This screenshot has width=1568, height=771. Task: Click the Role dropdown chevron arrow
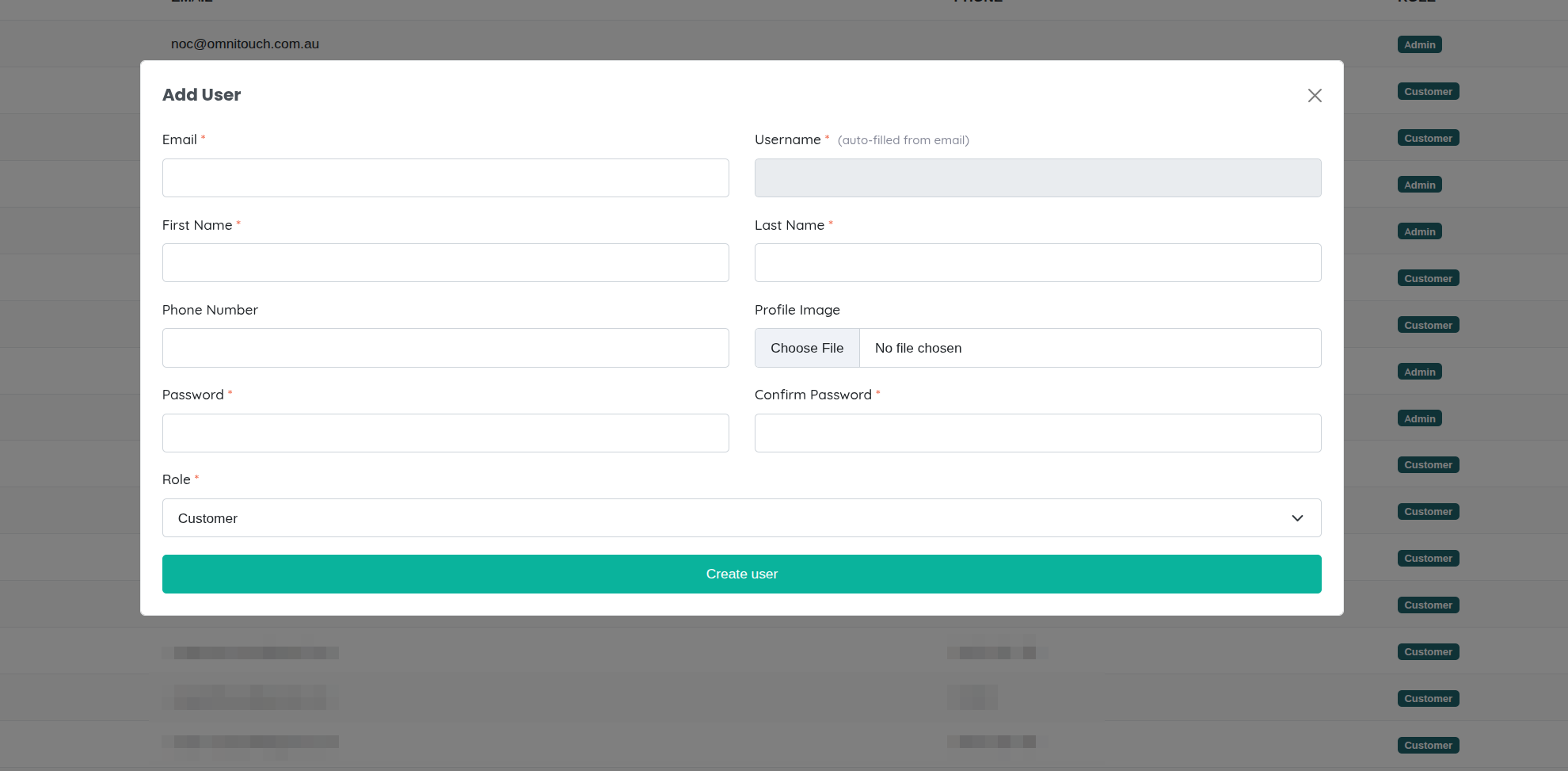pos(1297,518)
